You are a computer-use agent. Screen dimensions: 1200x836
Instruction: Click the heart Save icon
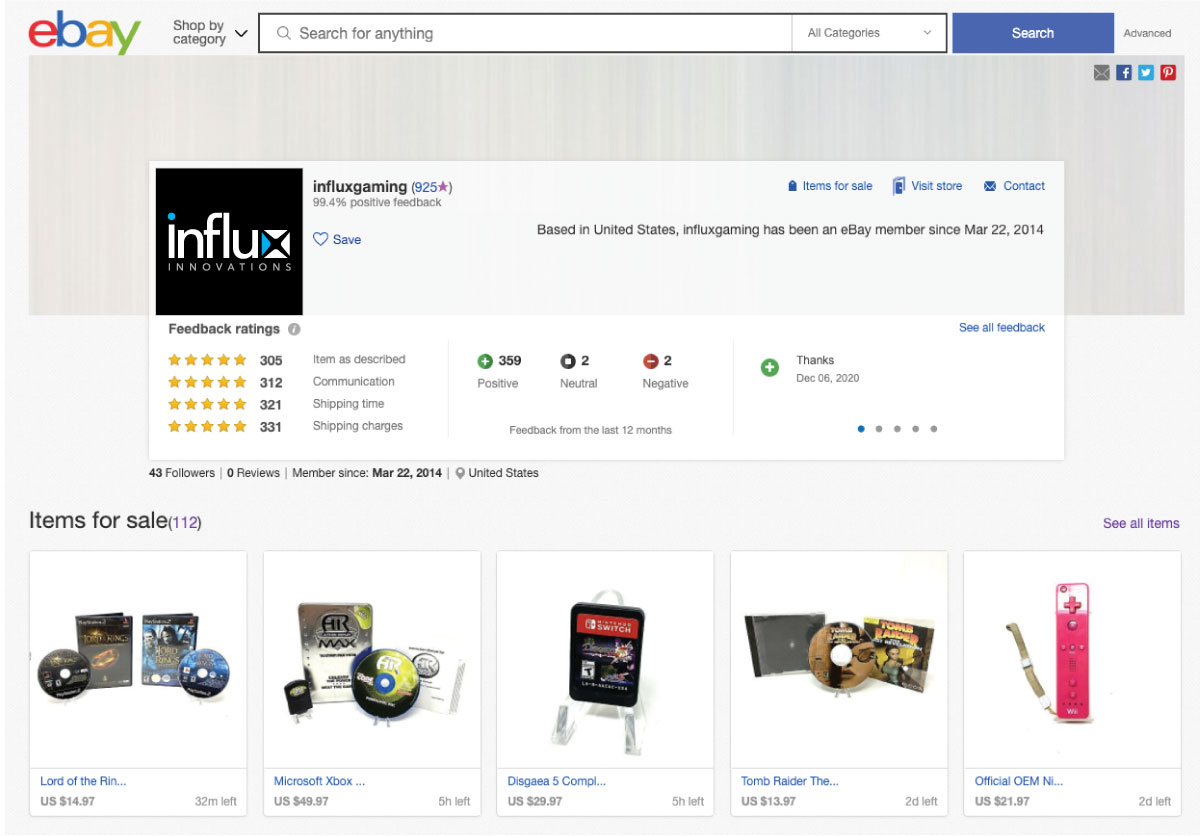pyautogui.click(x=321, y=239)
